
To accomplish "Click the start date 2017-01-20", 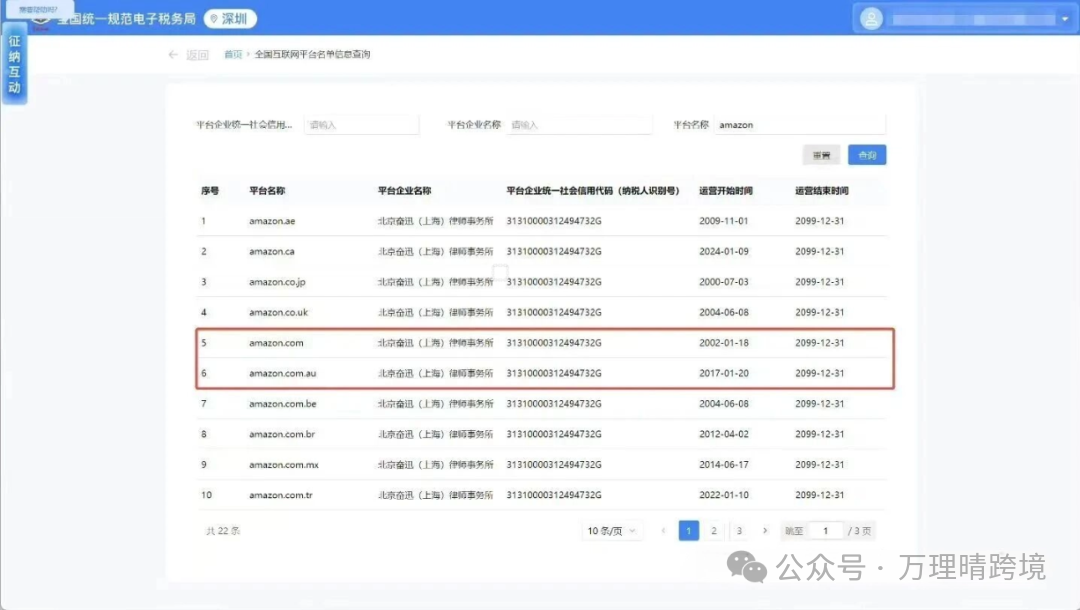I will coord(723,373).
